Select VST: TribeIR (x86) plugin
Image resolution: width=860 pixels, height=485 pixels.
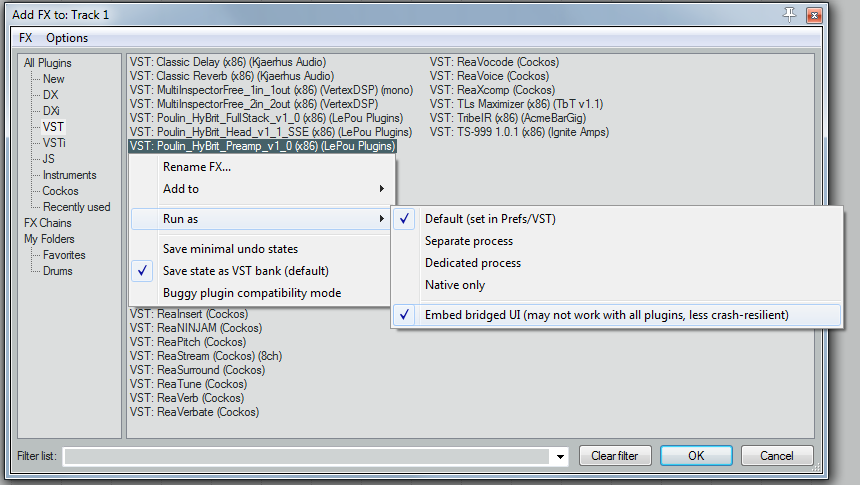[x=508, y=118]
